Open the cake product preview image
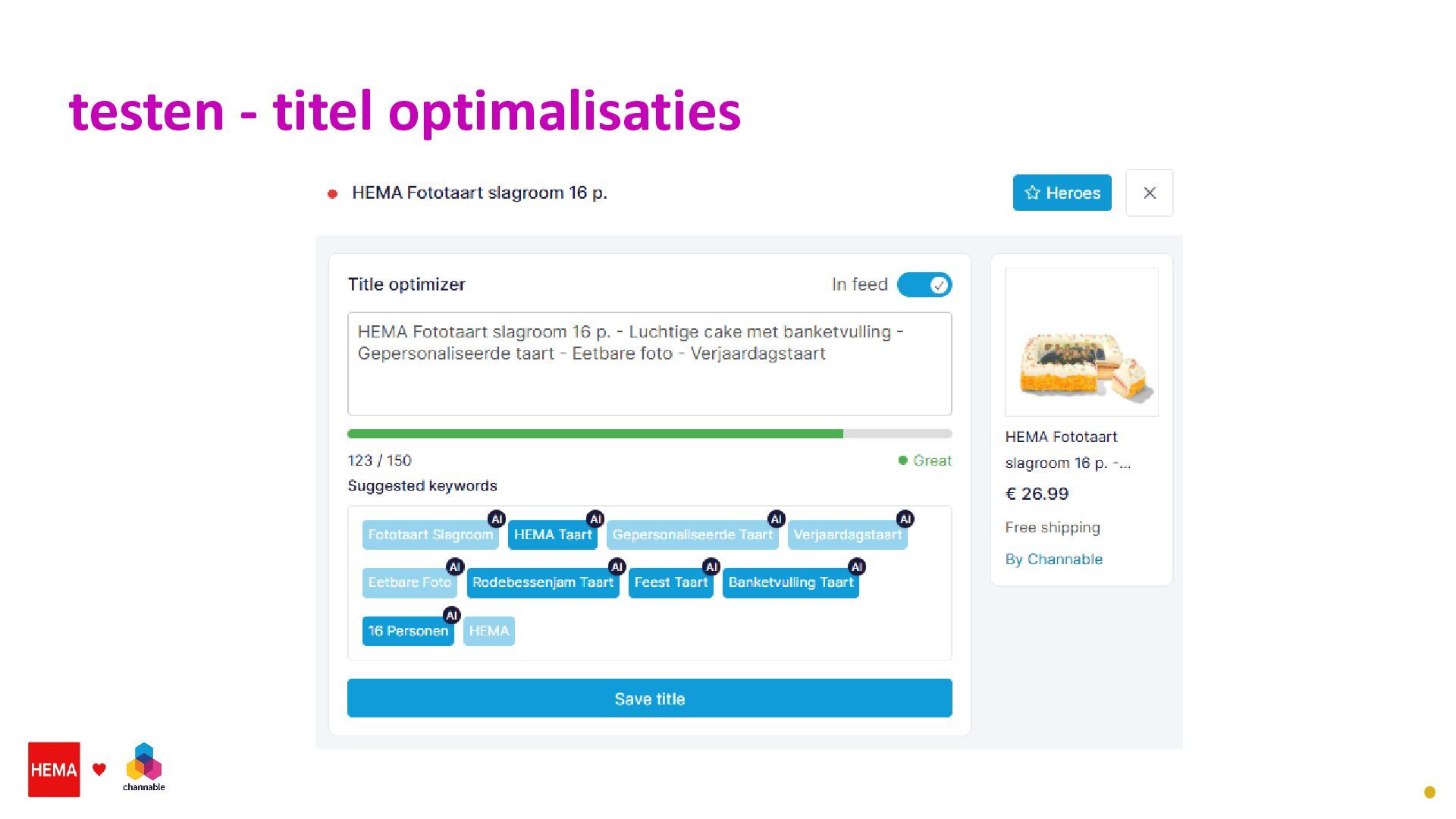The image size is (1456, 819). [1081, 342]
